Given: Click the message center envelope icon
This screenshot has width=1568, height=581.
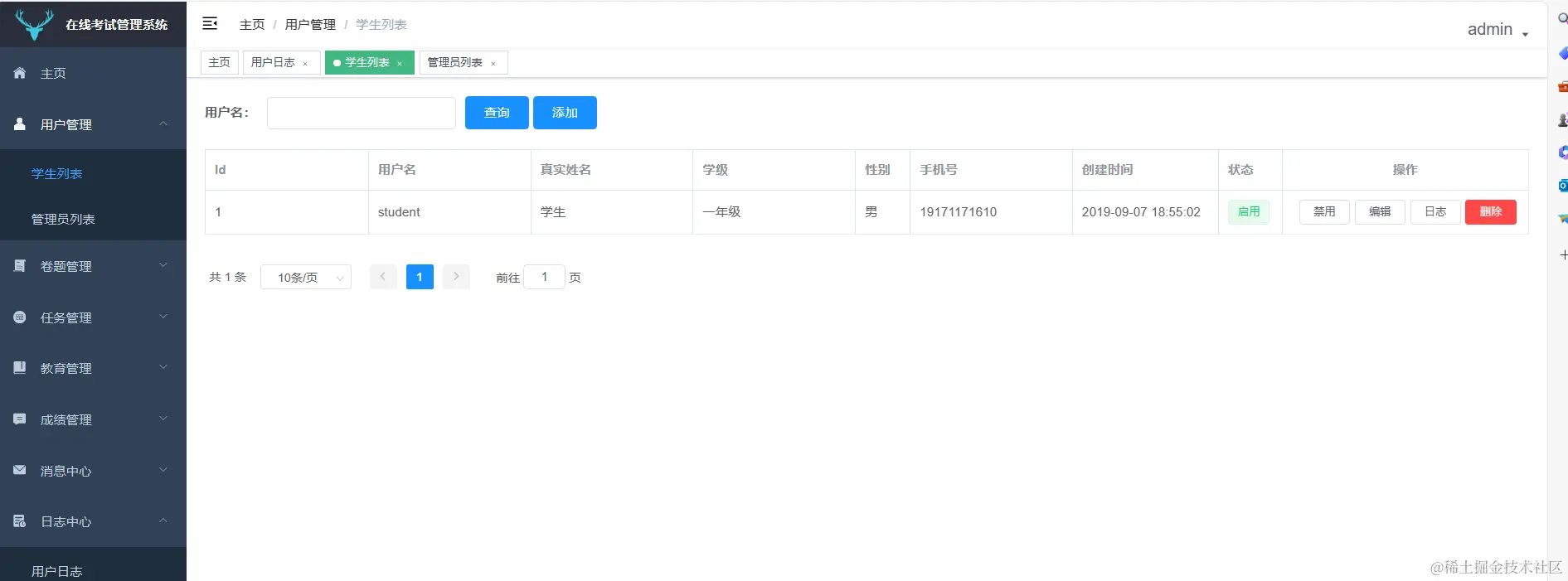Looking at the screenshot, I should [20, 470].
